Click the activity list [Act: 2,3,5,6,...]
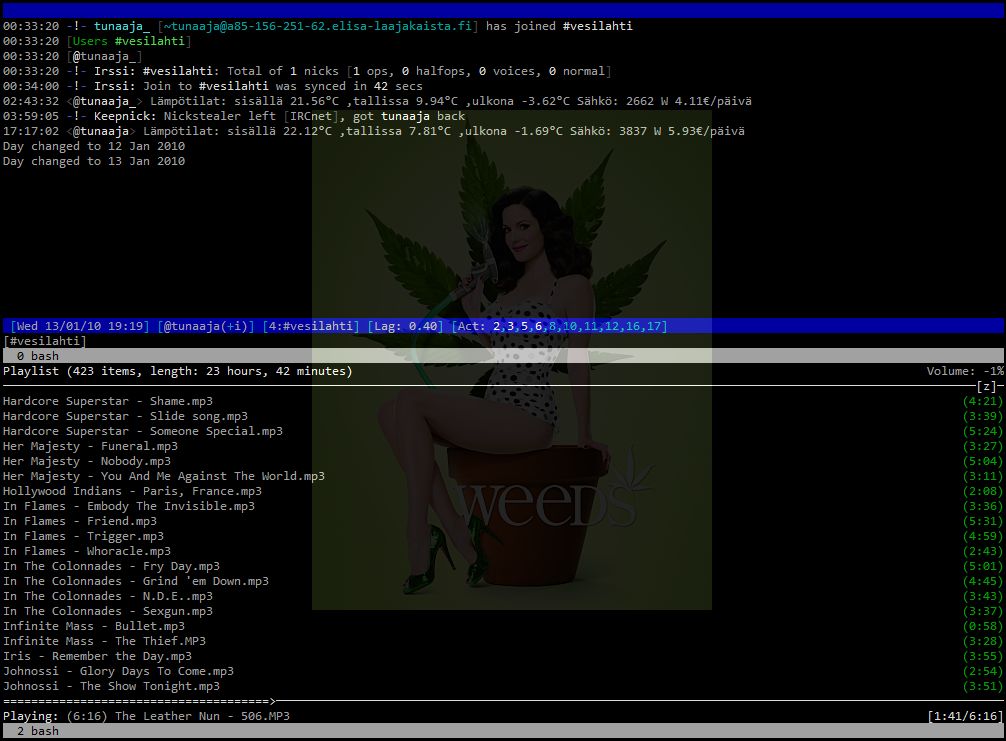 [x=559, y=326]
